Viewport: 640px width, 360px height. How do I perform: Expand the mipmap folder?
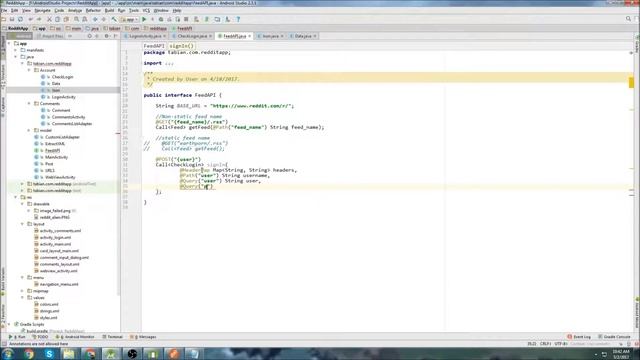click(22, 291)
